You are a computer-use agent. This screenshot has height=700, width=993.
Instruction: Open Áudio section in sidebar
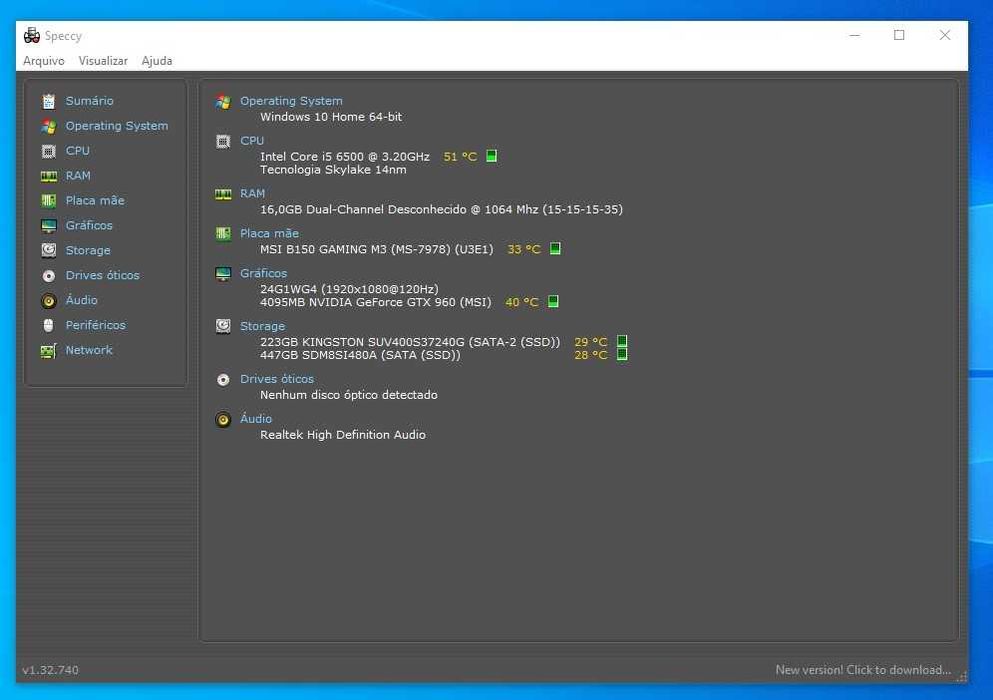(82, 300)
